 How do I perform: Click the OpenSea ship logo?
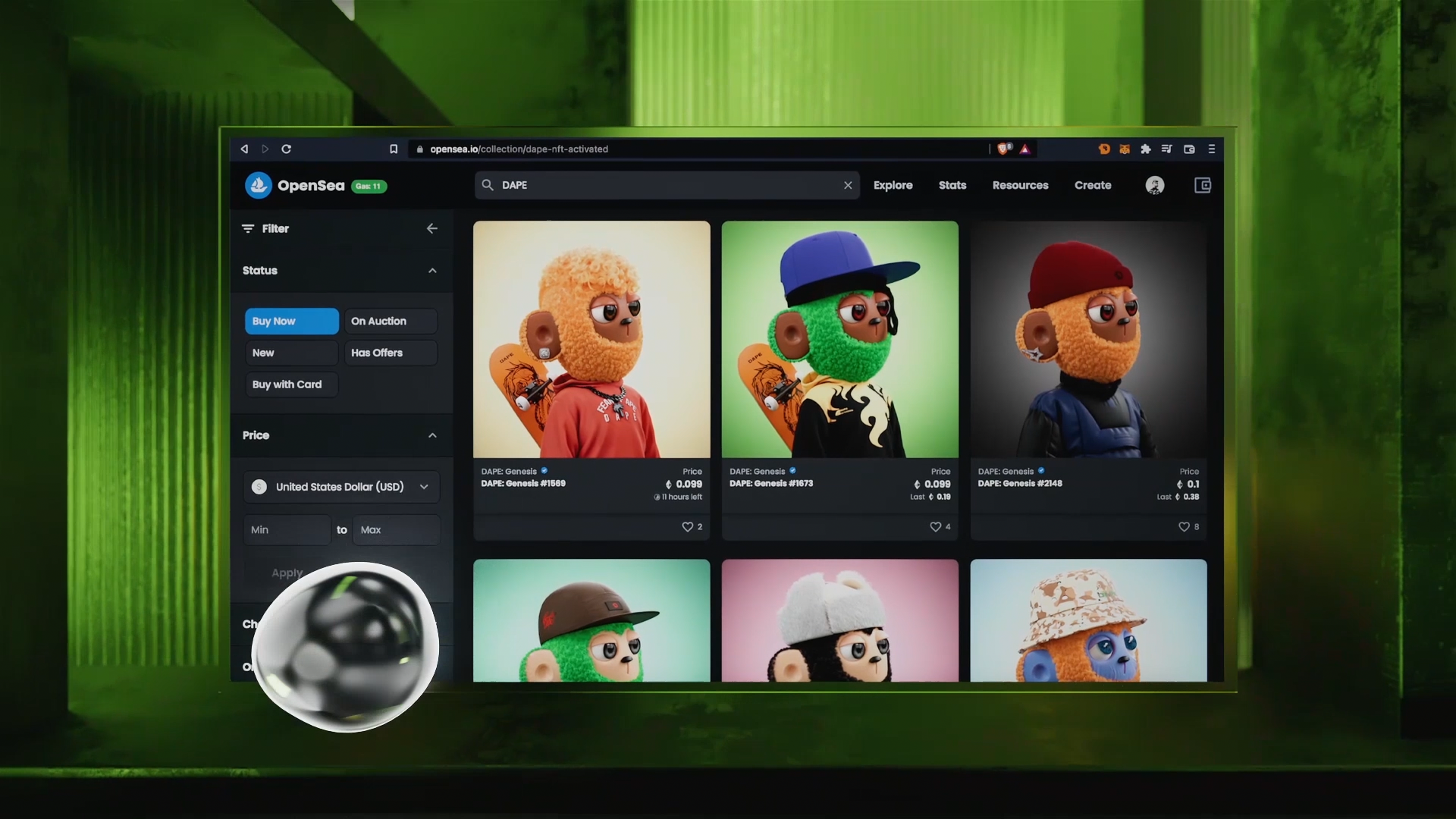point(259,185)
